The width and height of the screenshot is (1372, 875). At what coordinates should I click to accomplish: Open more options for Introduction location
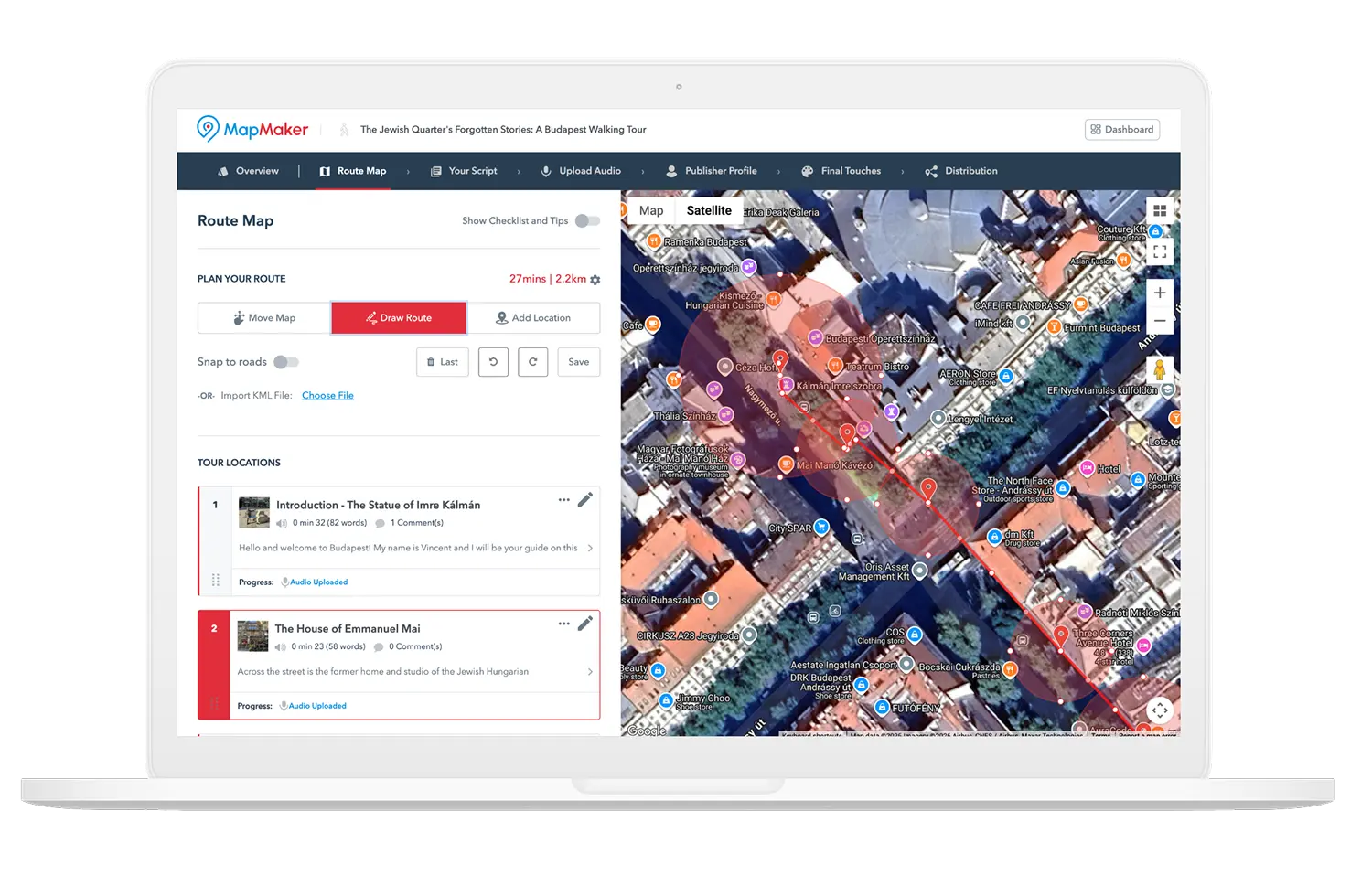click(563, 499)
